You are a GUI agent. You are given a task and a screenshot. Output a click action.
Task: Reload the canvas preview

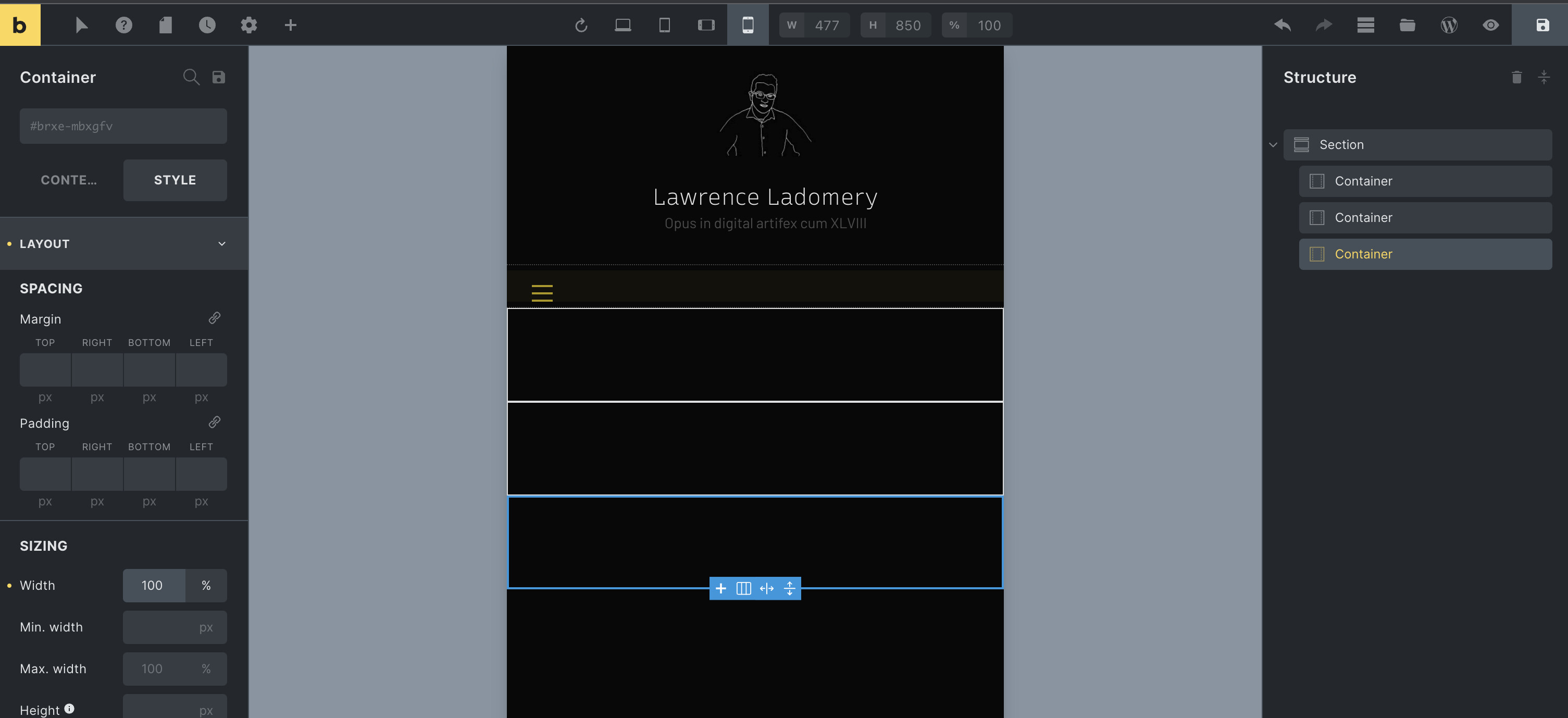tap(581, 25)
